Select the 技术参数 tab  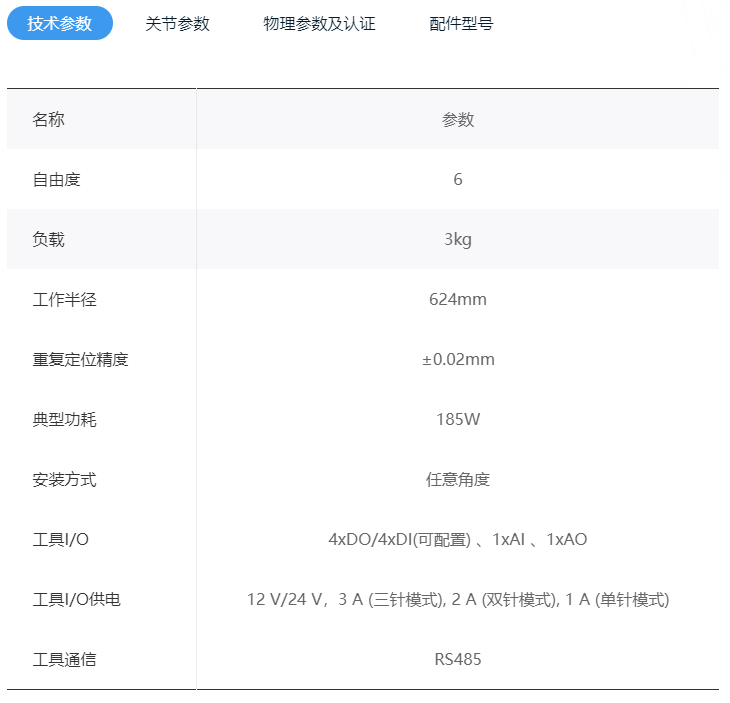(60, 23)
